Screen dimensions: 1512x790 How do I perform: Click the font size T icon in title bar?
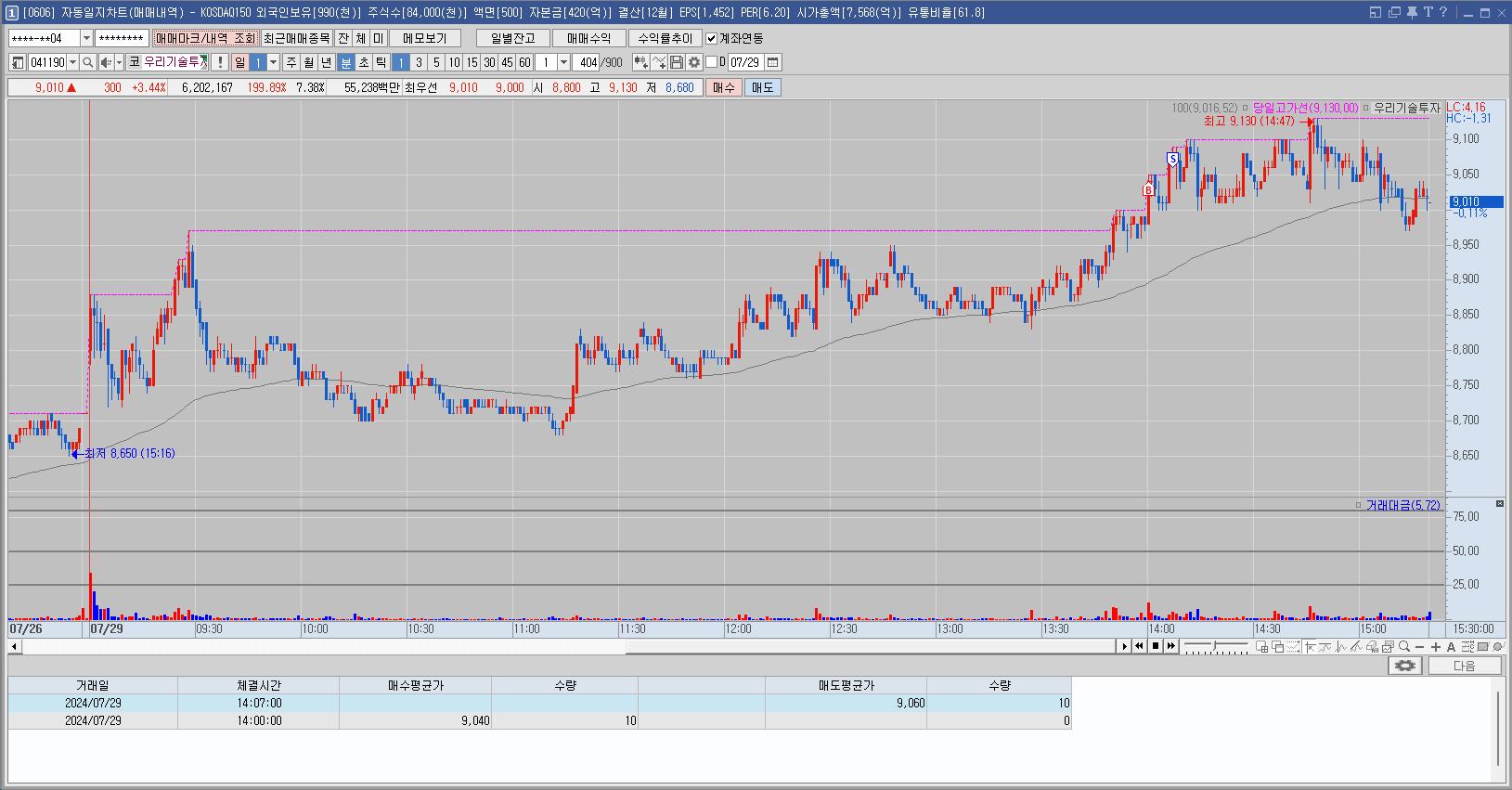1428,12
